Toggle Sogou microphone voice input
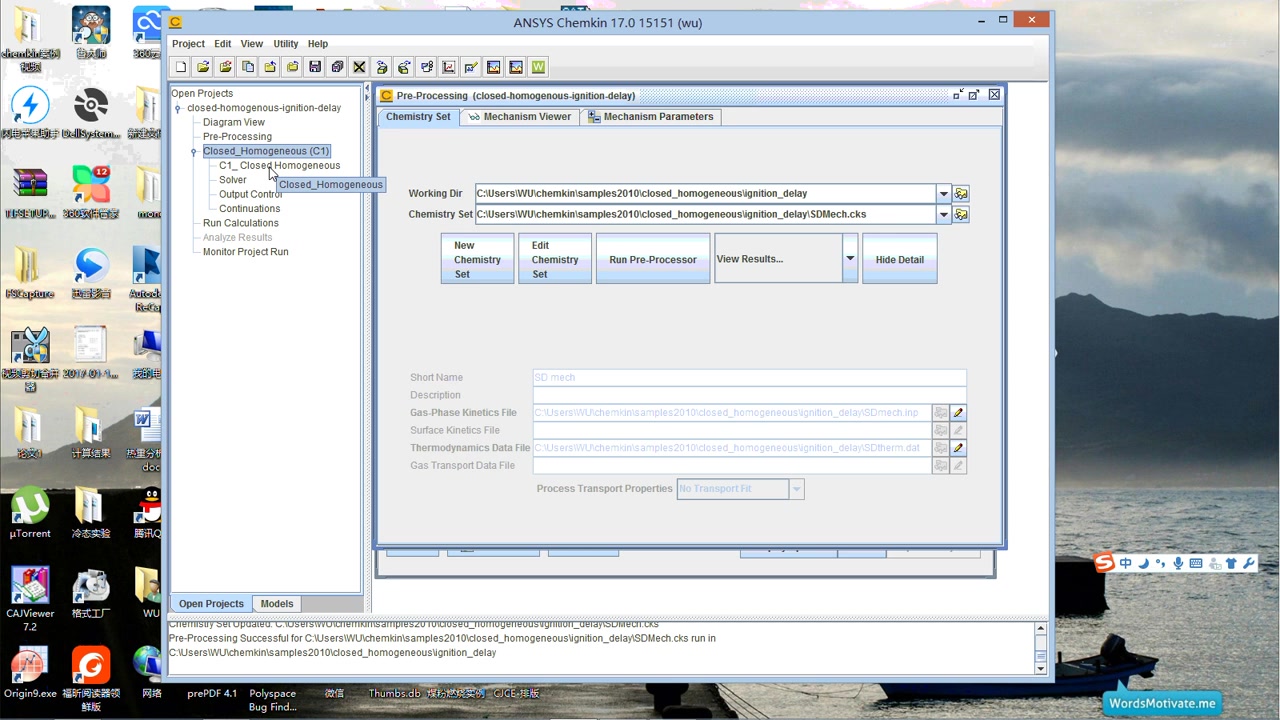The image size is (1280, 720). point(1179,563)
